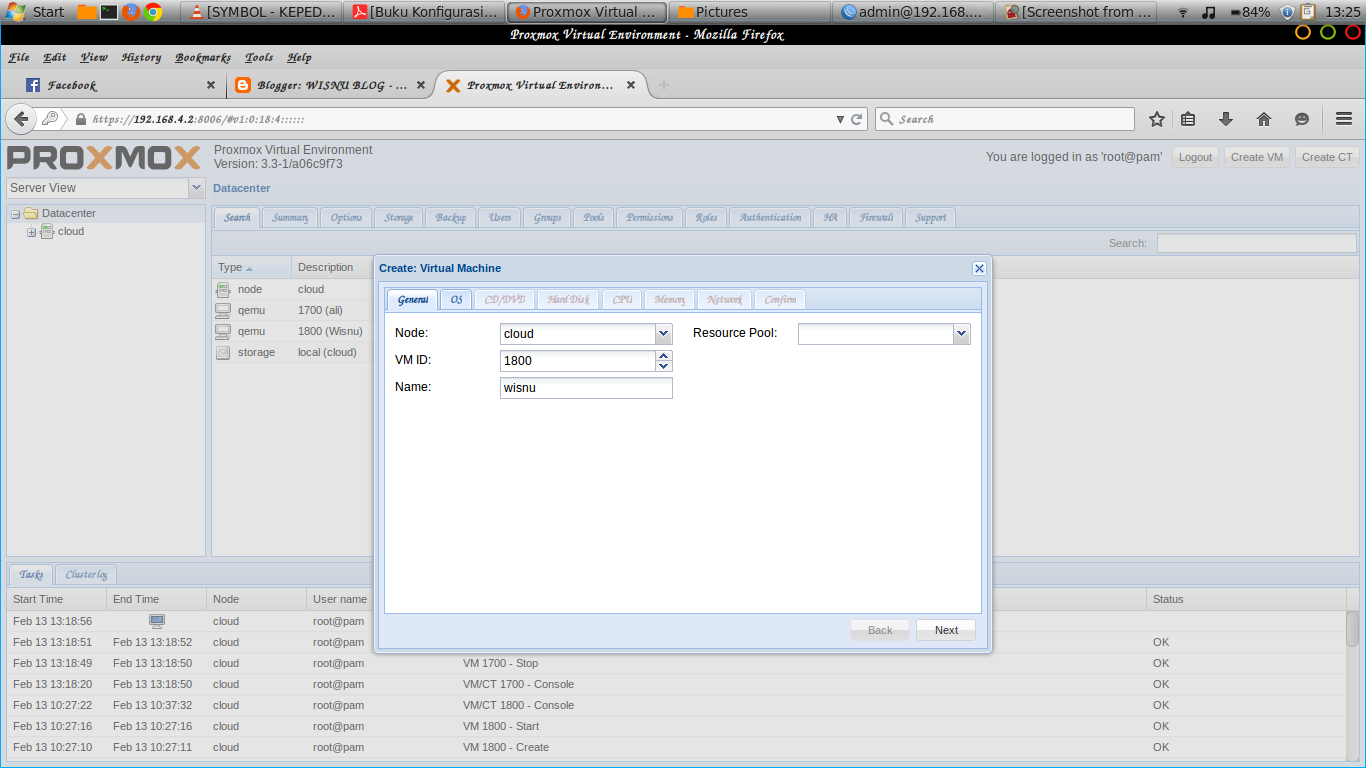Switch to the OS tab in wizard
The height and width of the screenshot is (768, 1366).
pyautogui.click(x=456, y=300)
